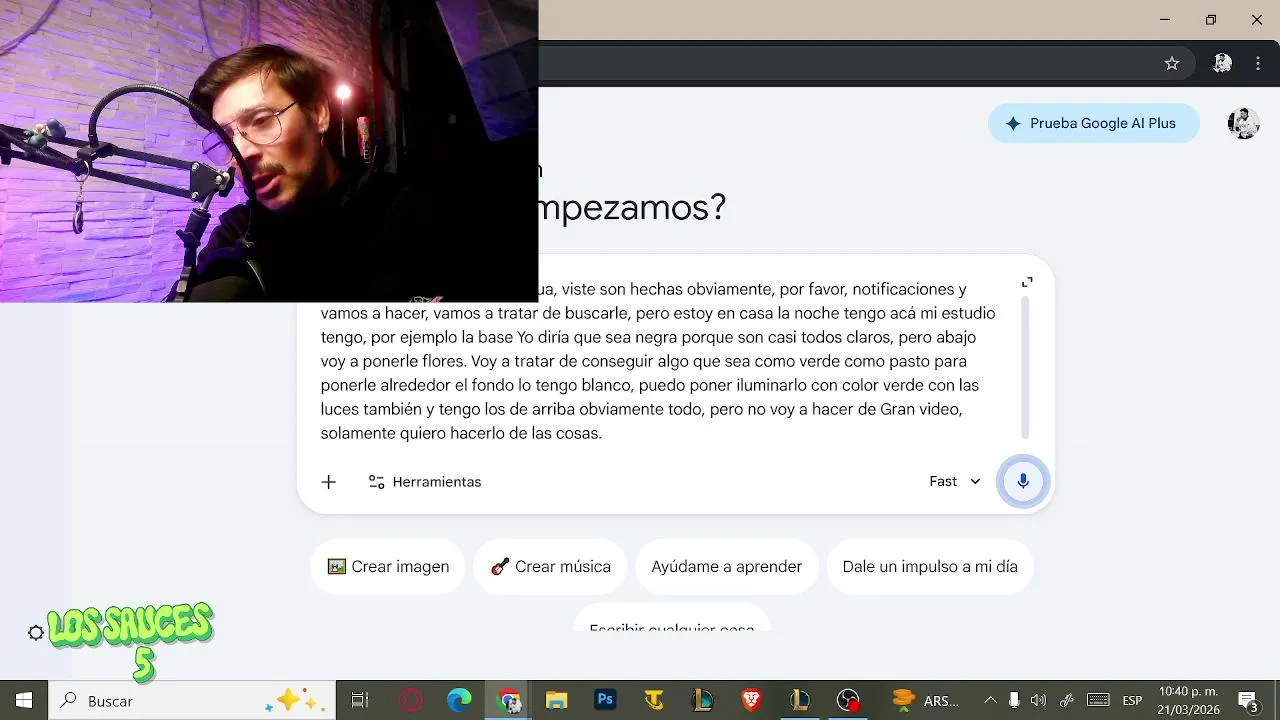Open OBS Studio from the taskbar

pyautogui.click(x=848, y=701)
